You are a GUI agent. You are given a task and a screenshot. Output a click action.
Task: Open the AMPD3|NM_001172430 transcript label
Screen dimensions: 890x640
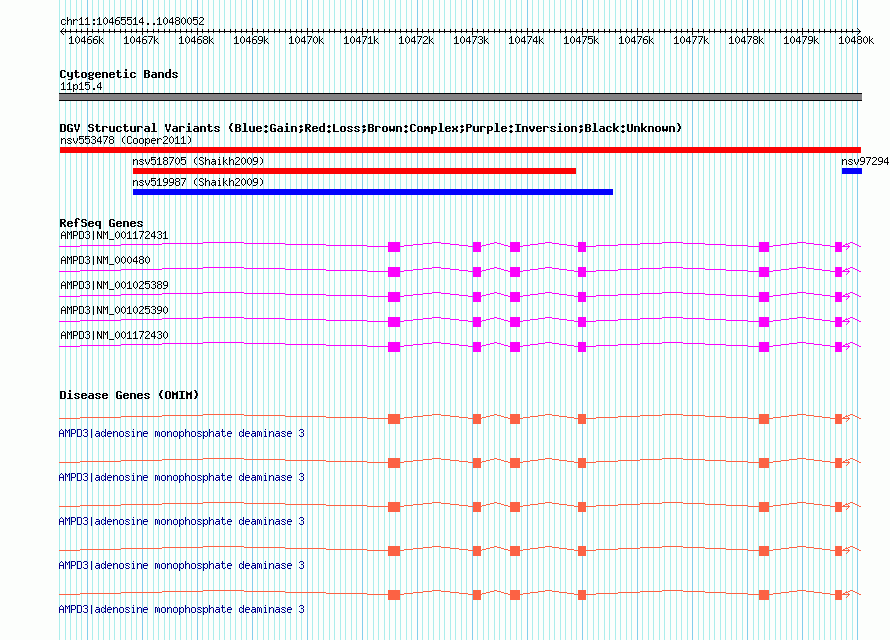pyautogui.click(x=114, y=335)
